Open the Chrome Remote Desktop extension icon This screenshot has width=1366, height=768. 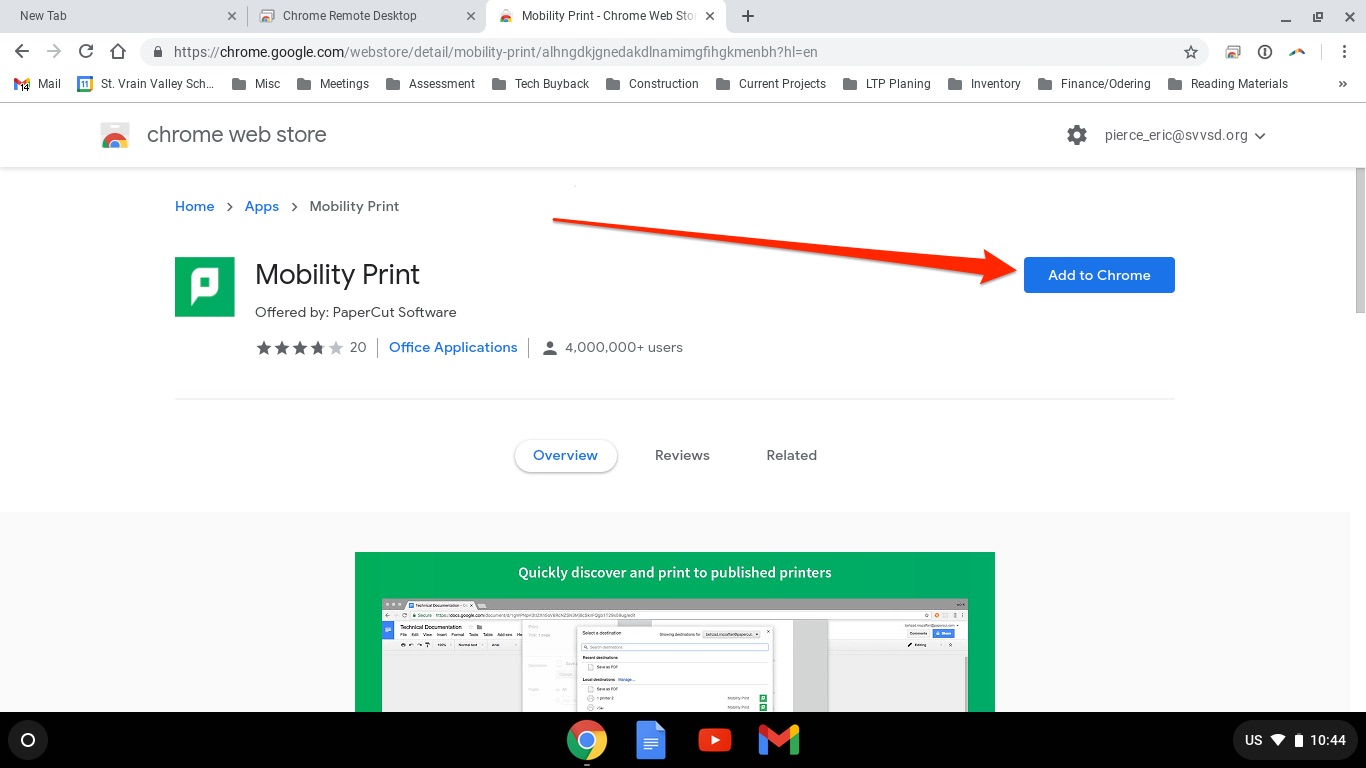pos(1233,52)
